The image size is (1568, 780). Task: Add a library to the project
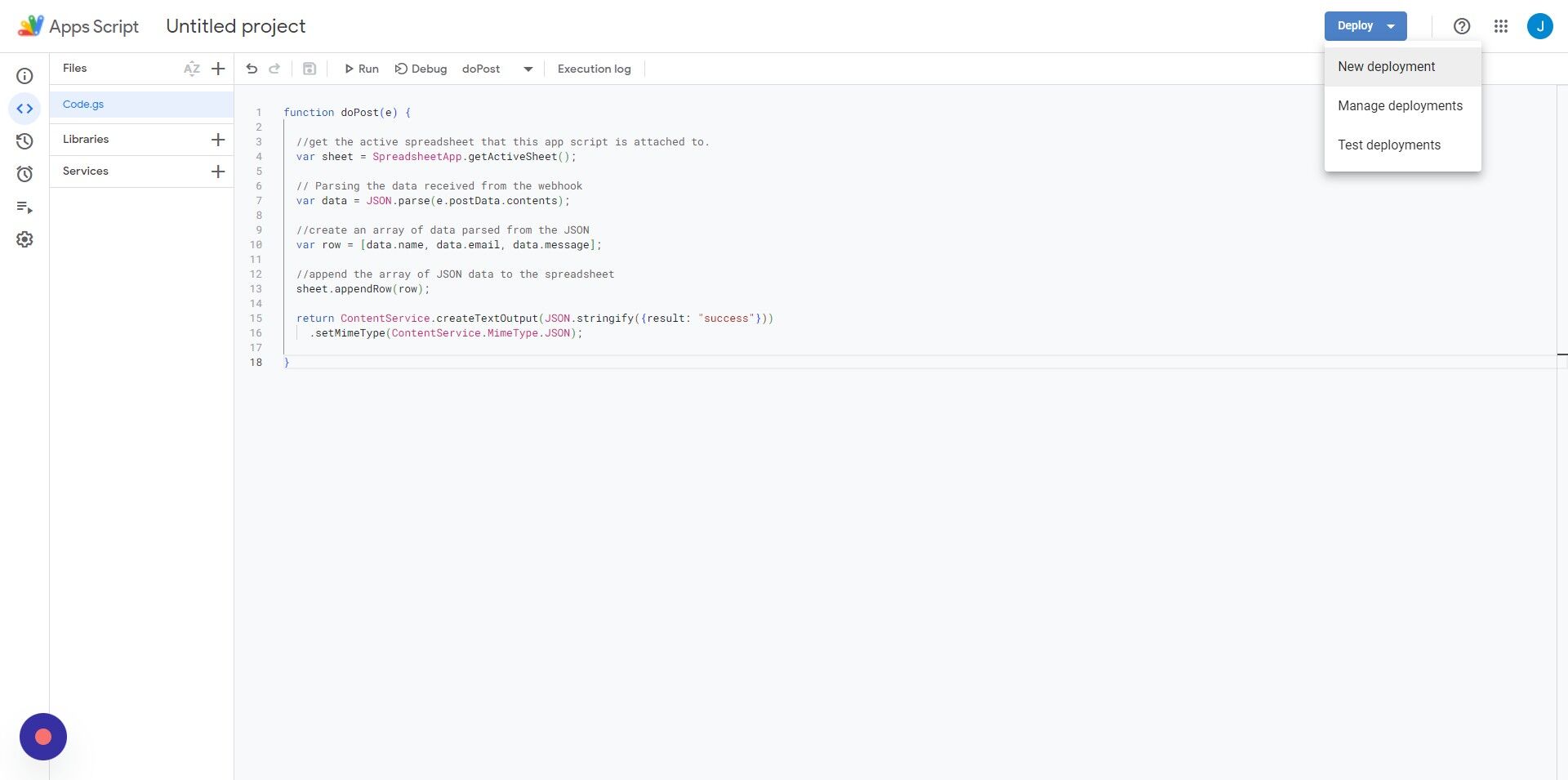217,139
